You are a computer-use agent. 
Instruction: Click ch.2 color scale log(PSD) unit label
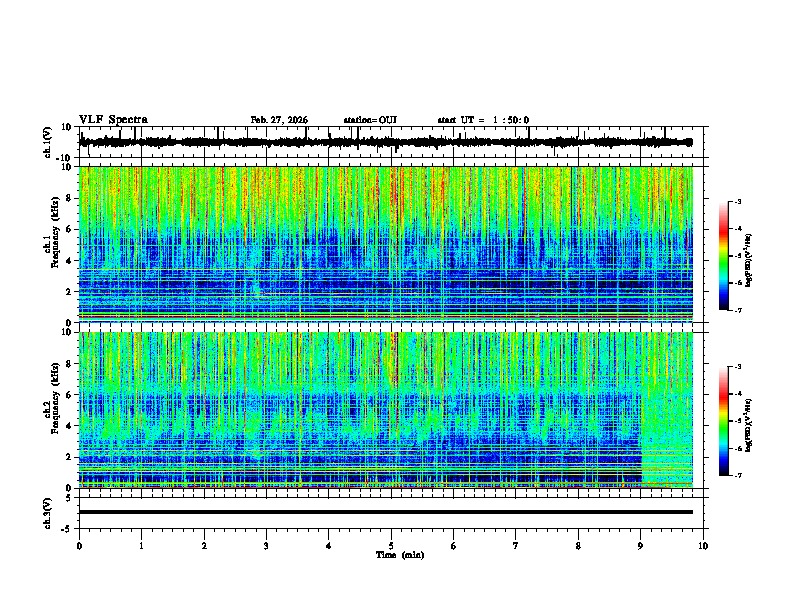pos(749,425)
